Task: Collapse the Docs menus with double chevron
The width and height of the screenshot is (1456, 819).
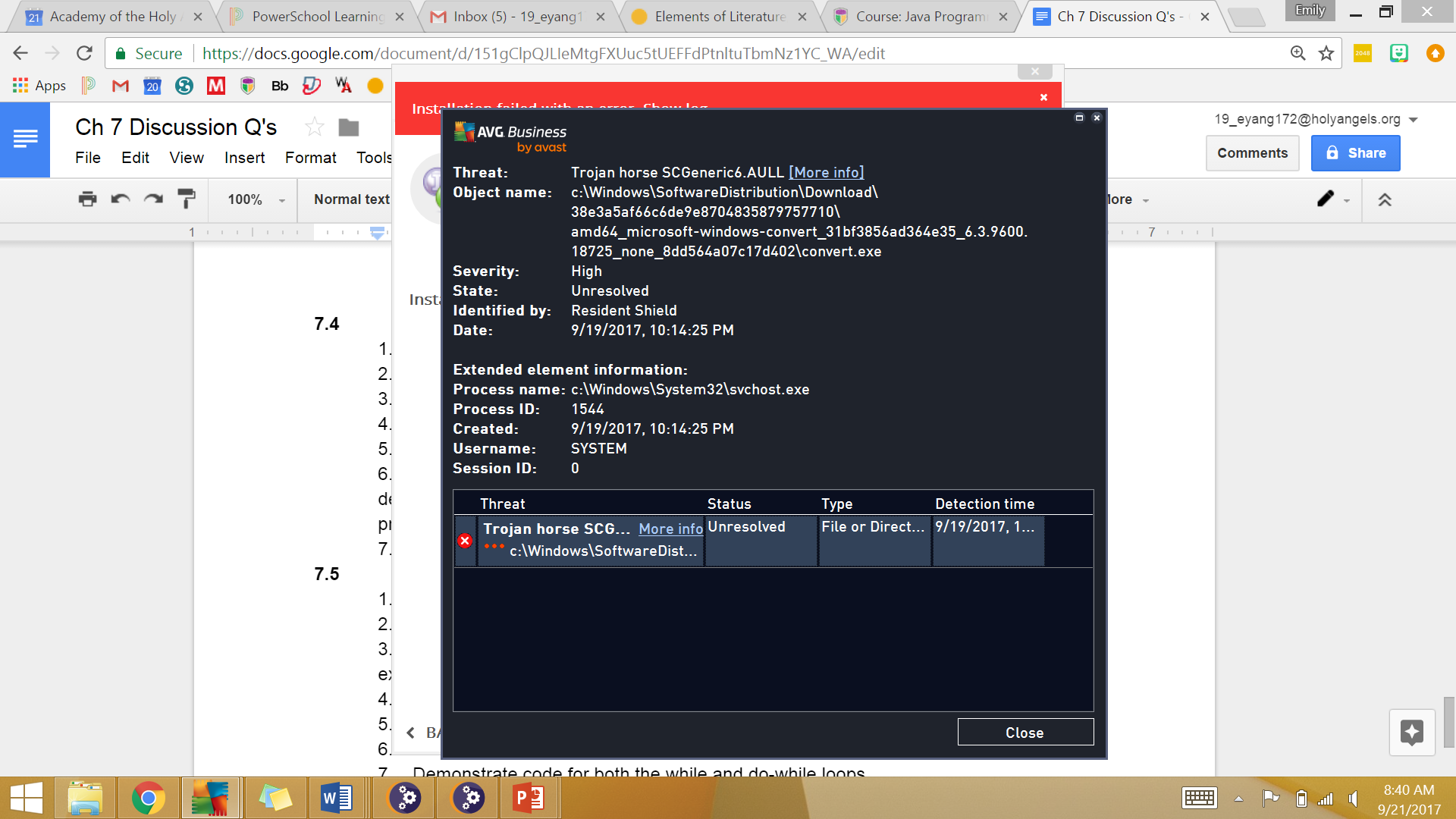Action: coord(1385,199)
